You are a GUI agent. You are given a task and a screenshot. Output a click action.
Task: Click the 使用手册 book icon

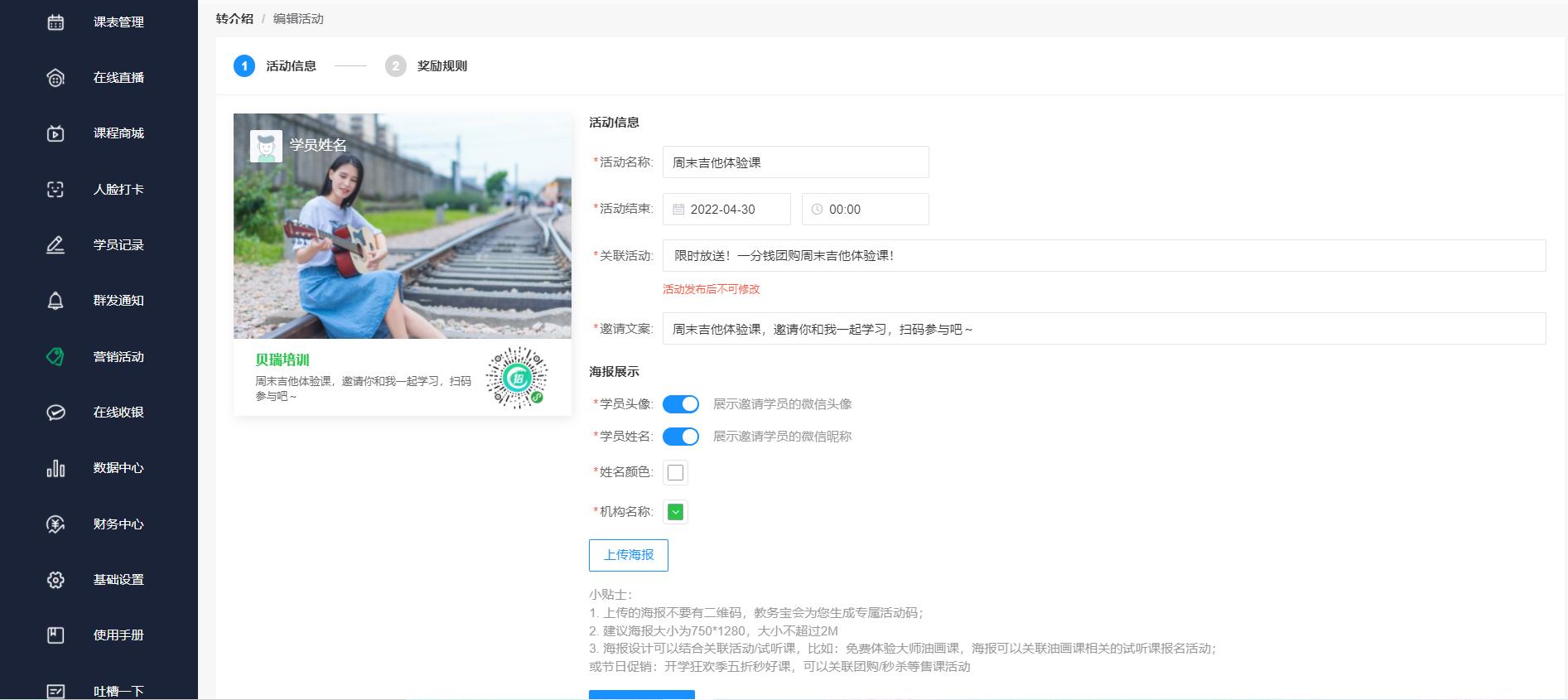point(55,635)
